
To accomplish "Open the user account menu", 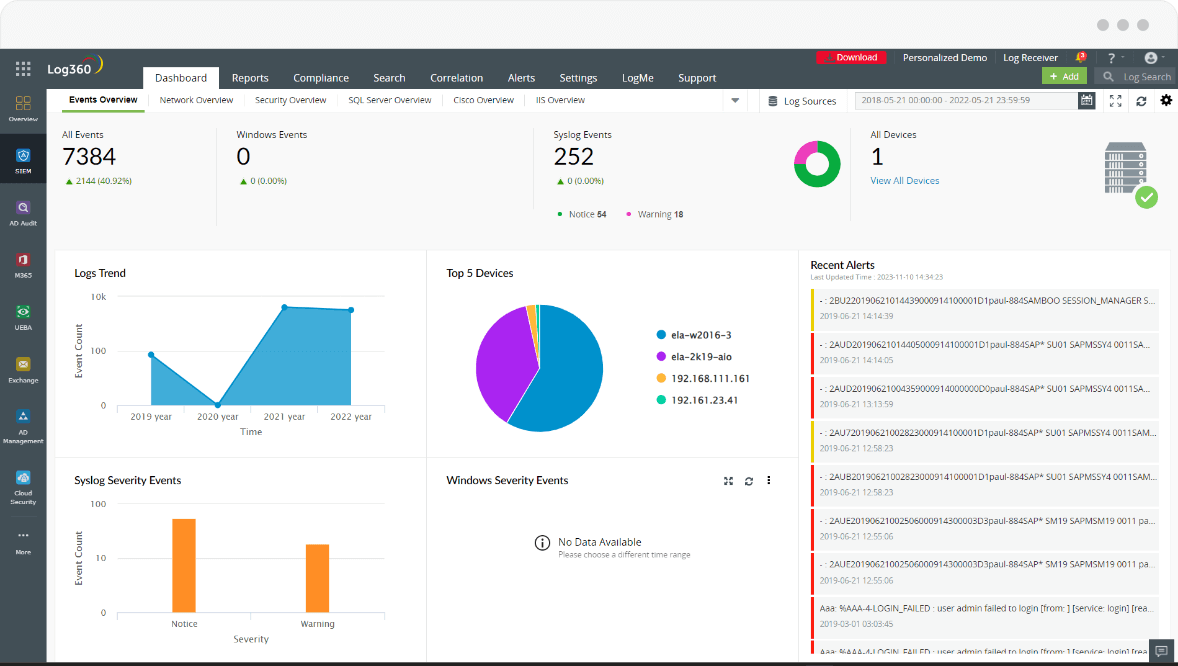I will [x=1152, y=57].
